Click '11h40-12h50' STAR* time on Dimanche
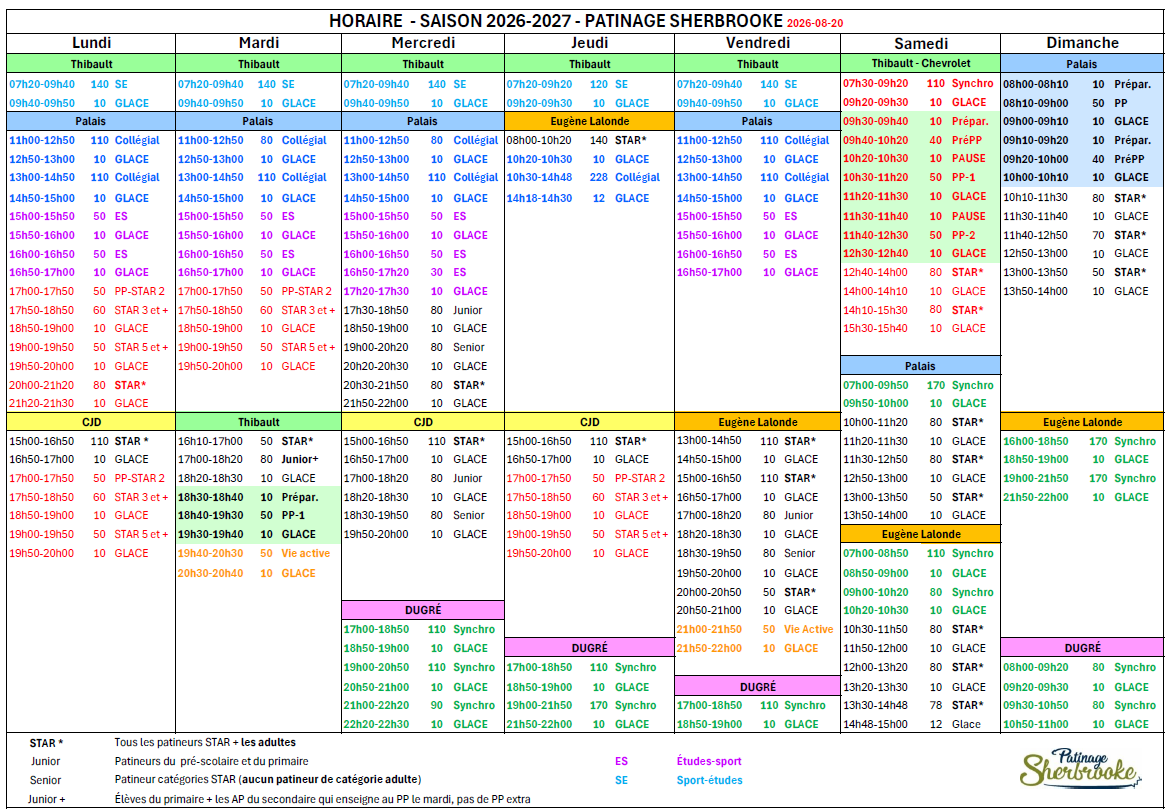 [1035, 235]
